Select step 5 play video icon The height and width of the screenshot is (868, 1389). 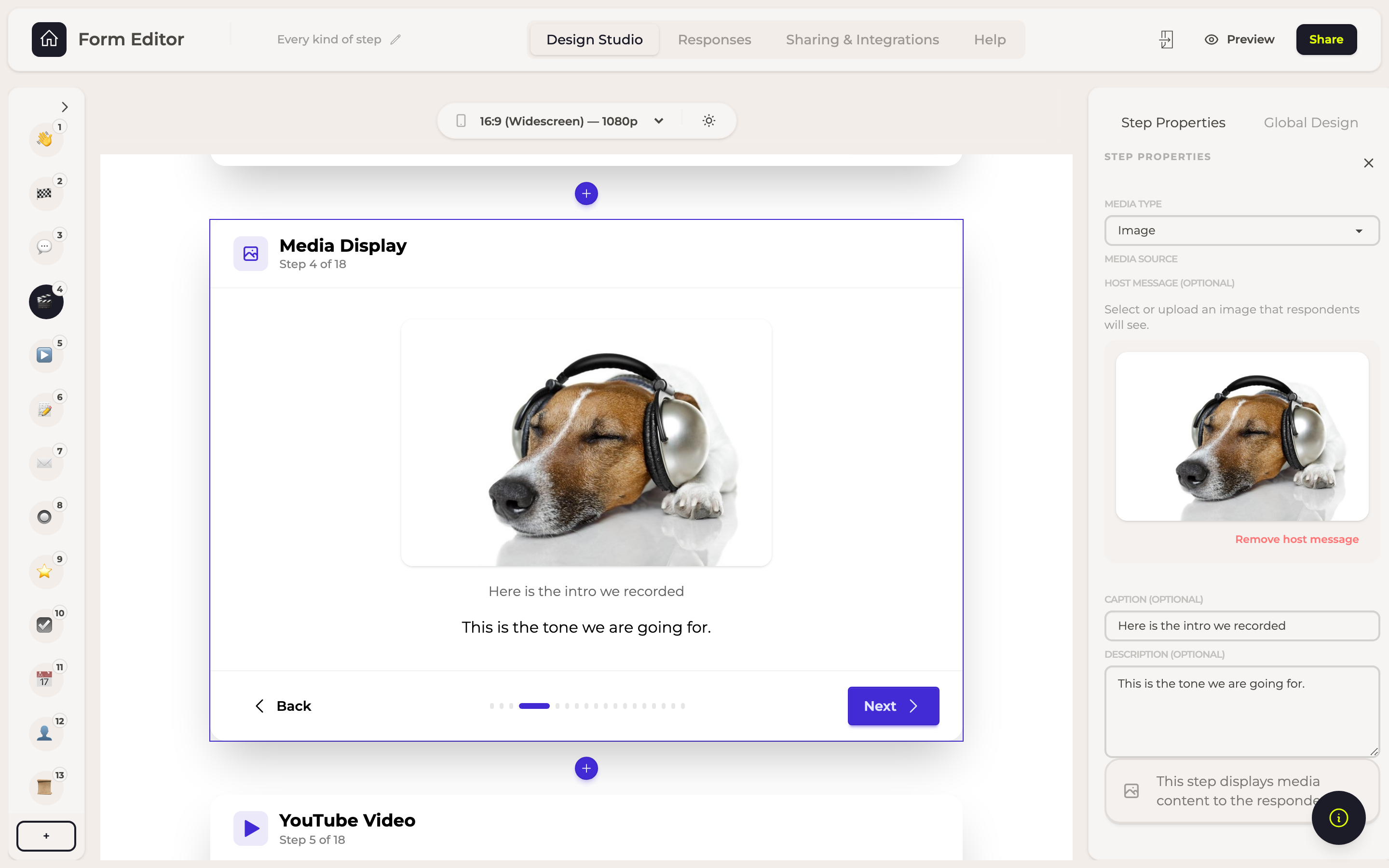[45, 355]
